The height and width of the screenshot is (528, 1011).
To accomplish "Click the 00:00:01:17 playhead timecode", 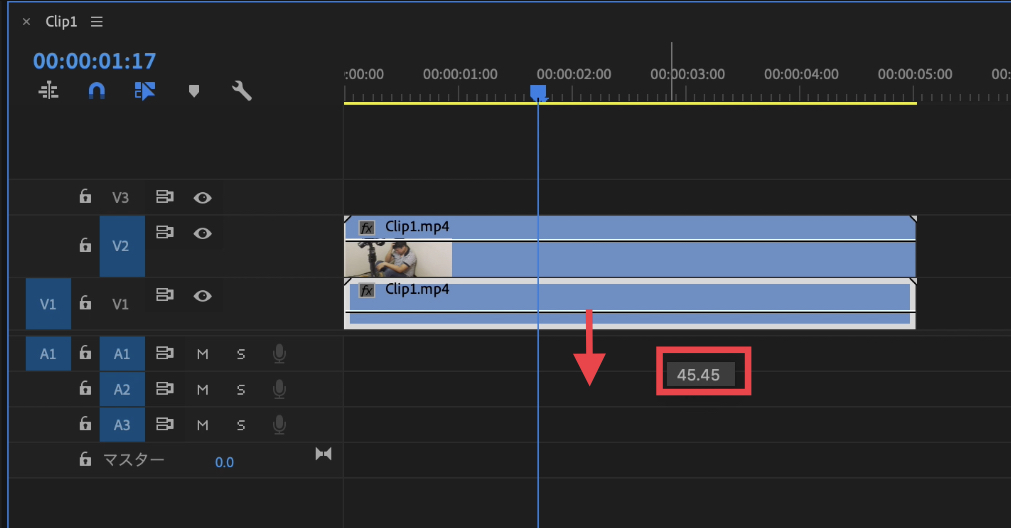I will [x=94, y=61].
